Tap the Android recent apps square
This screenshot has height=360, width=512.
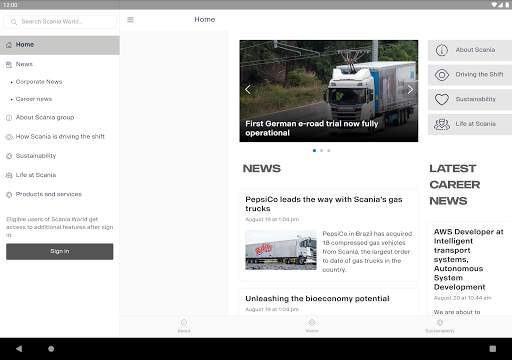pyautogui.click(x=493, y=349)
